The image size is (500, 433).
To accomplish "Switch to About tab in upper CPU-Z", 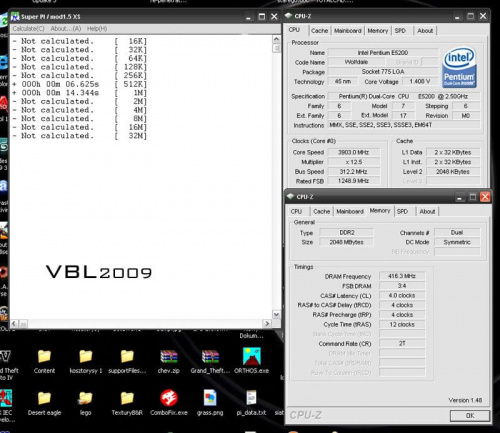I will tap(425, 31).
